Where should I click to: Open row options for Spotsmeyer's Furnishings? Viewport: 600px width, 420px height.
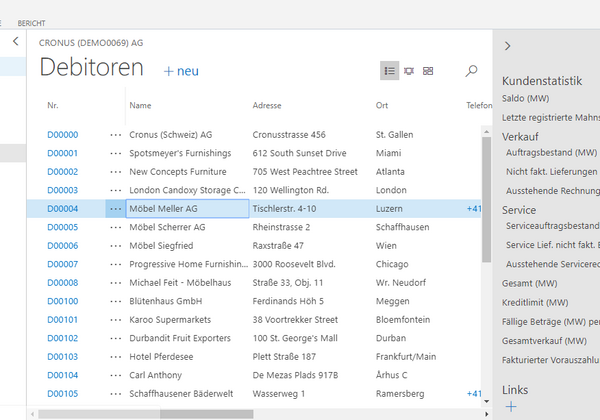coord(115,154)
